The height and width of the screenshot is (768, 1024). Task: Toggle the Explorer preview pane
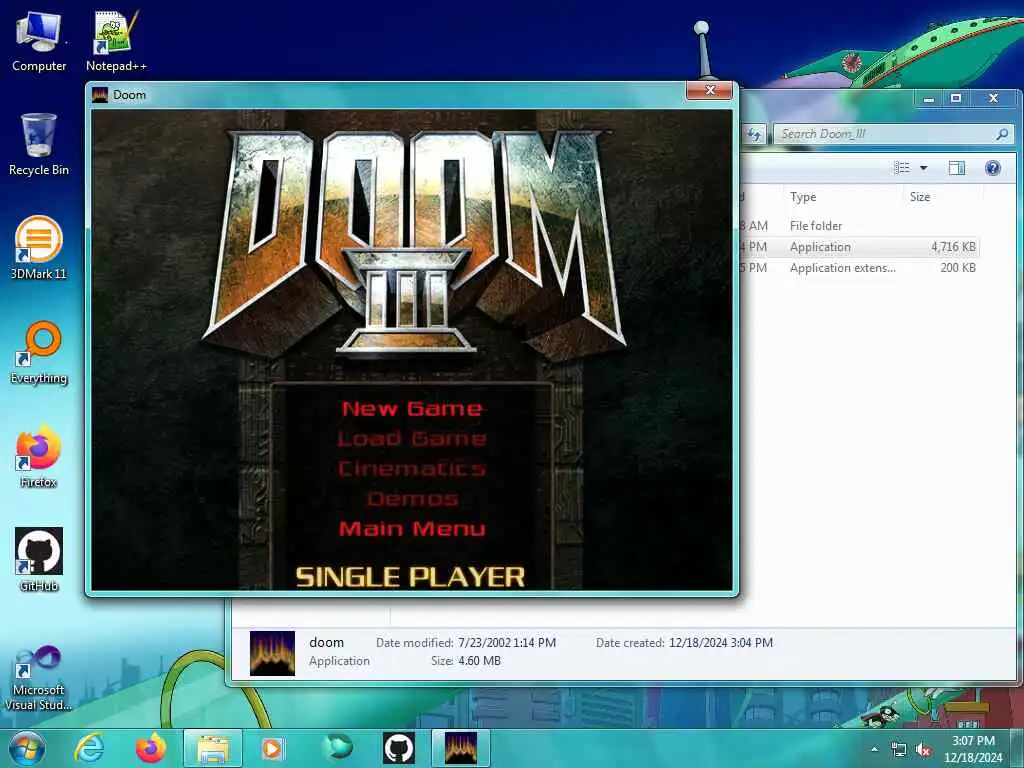pos(957,168)
